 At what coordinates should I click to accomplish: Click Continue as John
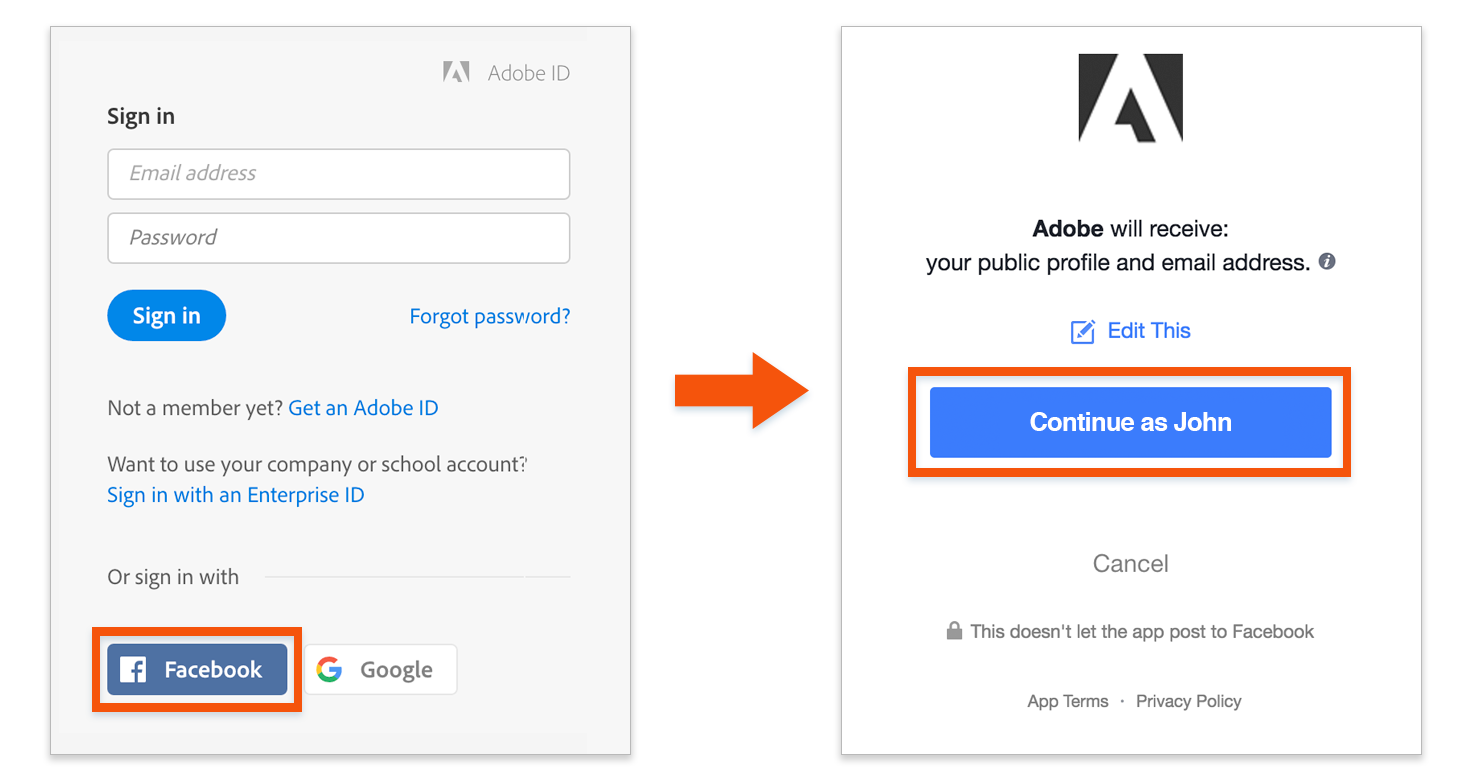point(1129,422)
